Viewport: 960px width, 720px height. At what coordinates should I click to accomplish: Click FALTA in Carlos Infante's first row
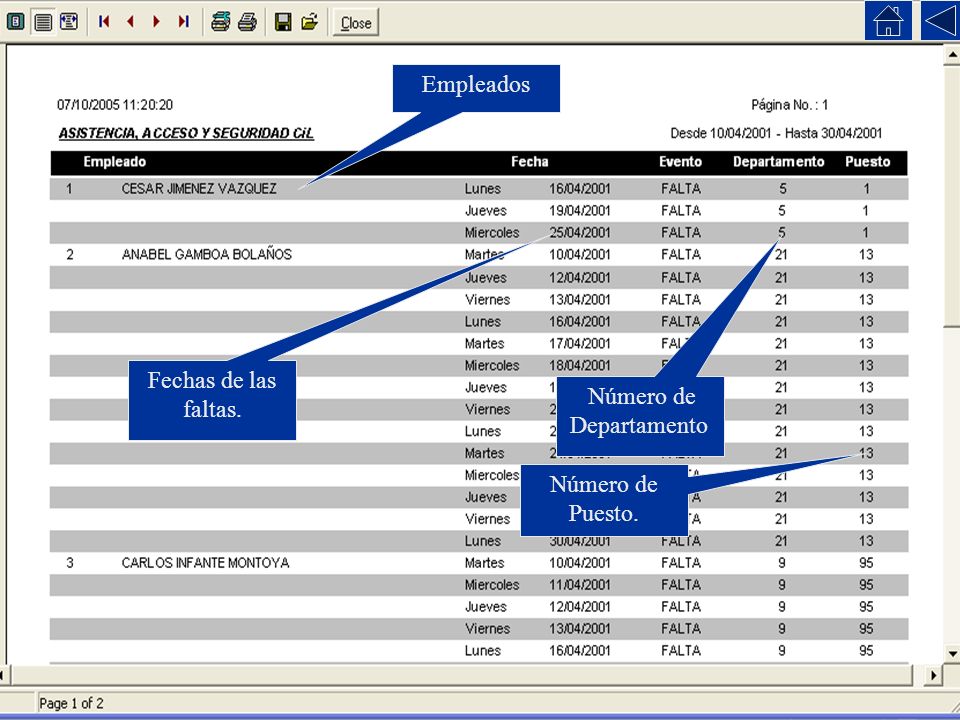coord(681,563)
